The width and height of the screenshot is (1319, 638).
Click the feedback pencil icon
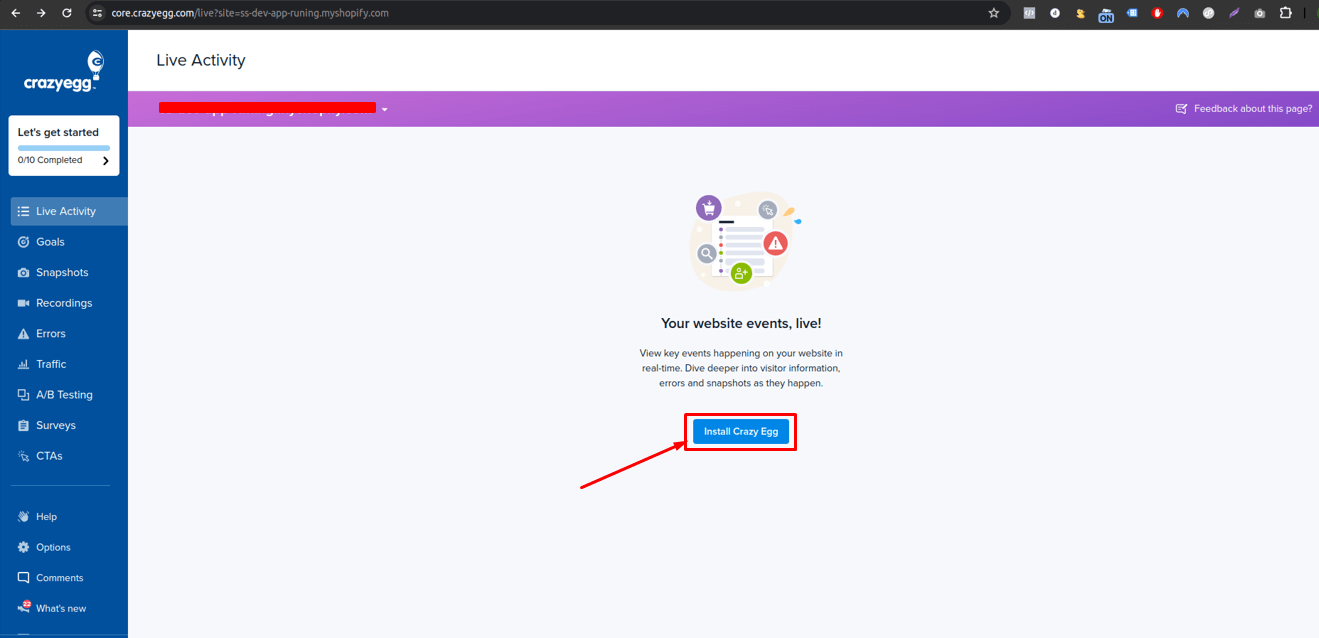click(x=1181, y=108)
